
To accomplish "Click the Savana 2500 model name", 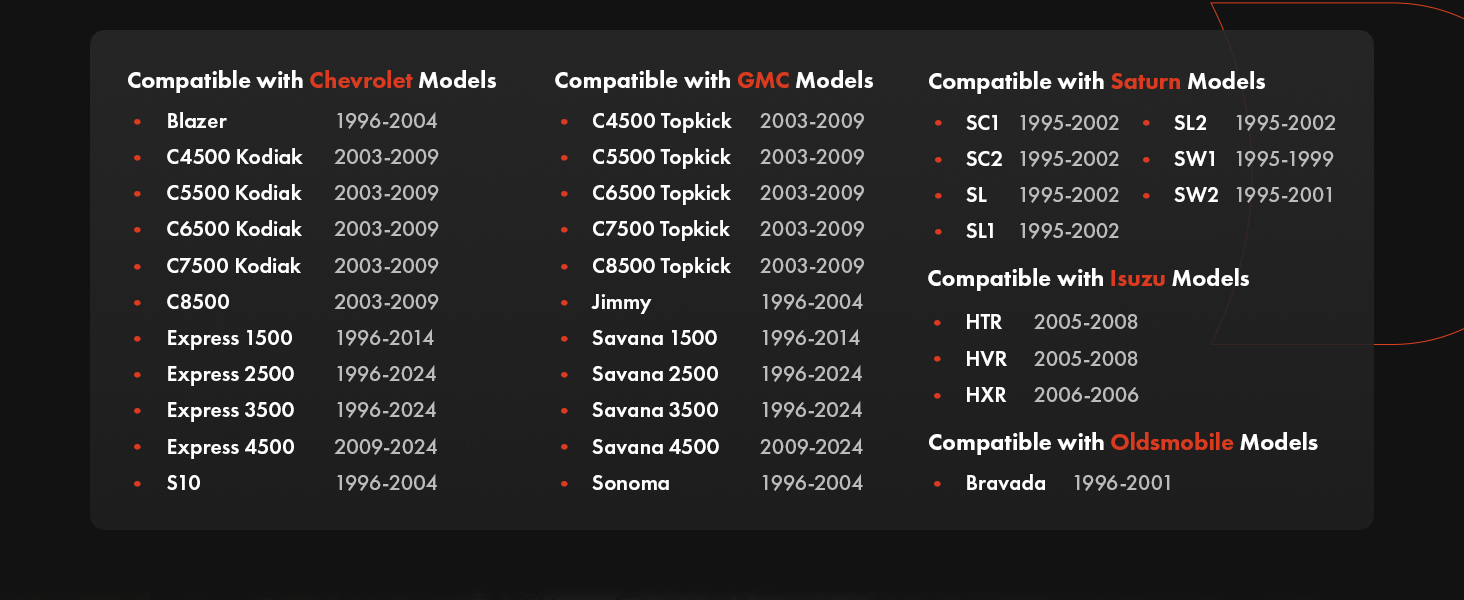I will pyautogui.click(x=655, y=374).
